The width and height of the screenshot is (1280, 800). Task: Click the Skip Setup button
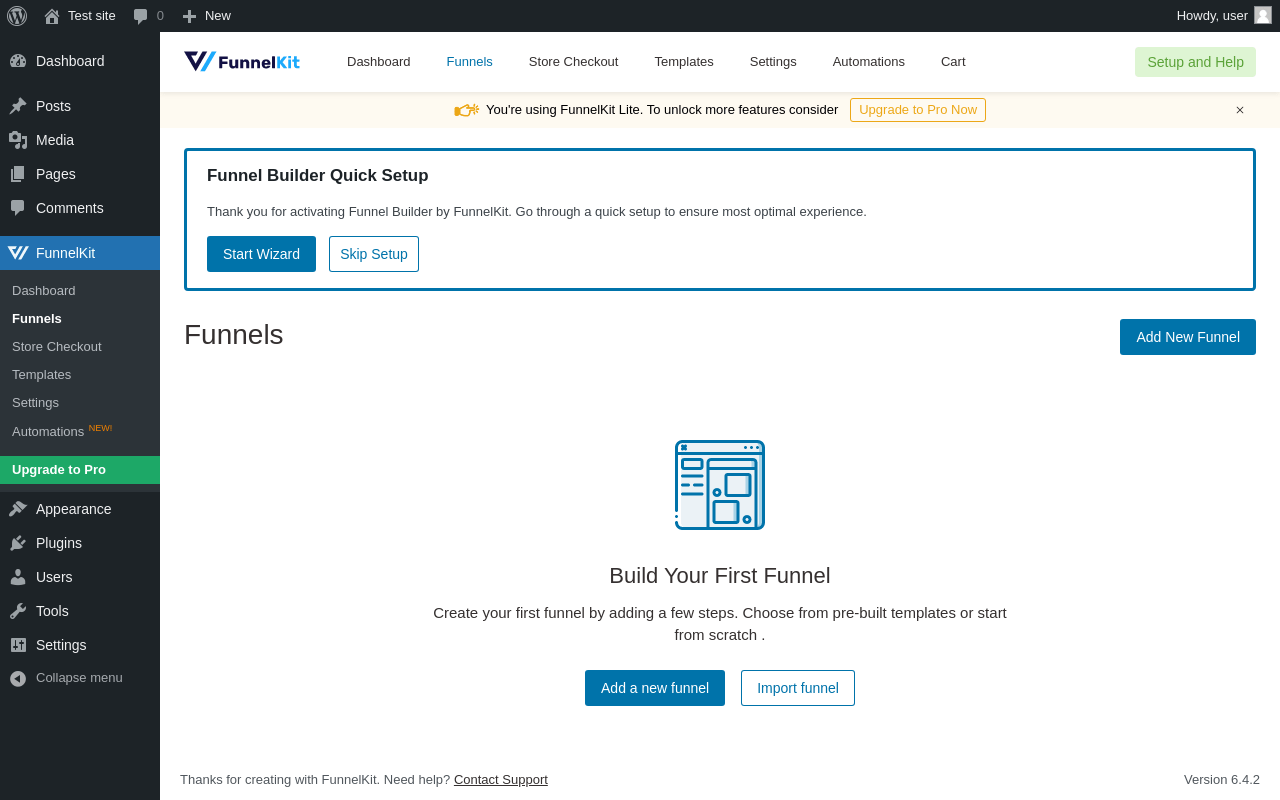coord(374,254)
